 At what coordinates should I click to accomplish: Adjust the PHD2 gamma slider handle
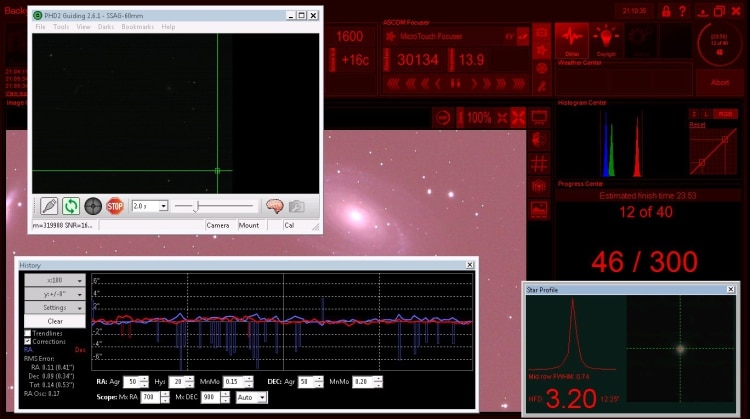pyautogui.click(x=196, y=206)
